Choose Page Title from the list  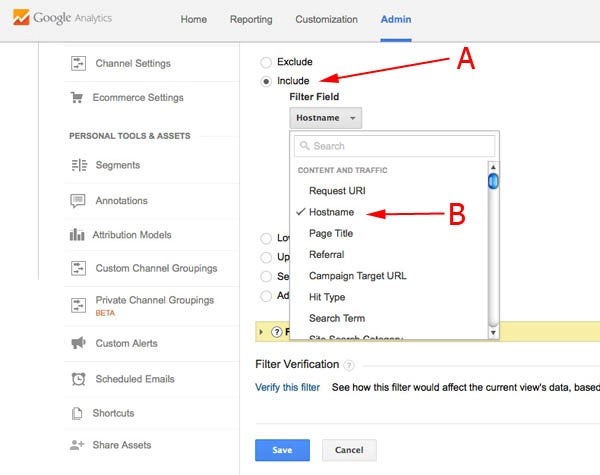click(x=331, y=233)
